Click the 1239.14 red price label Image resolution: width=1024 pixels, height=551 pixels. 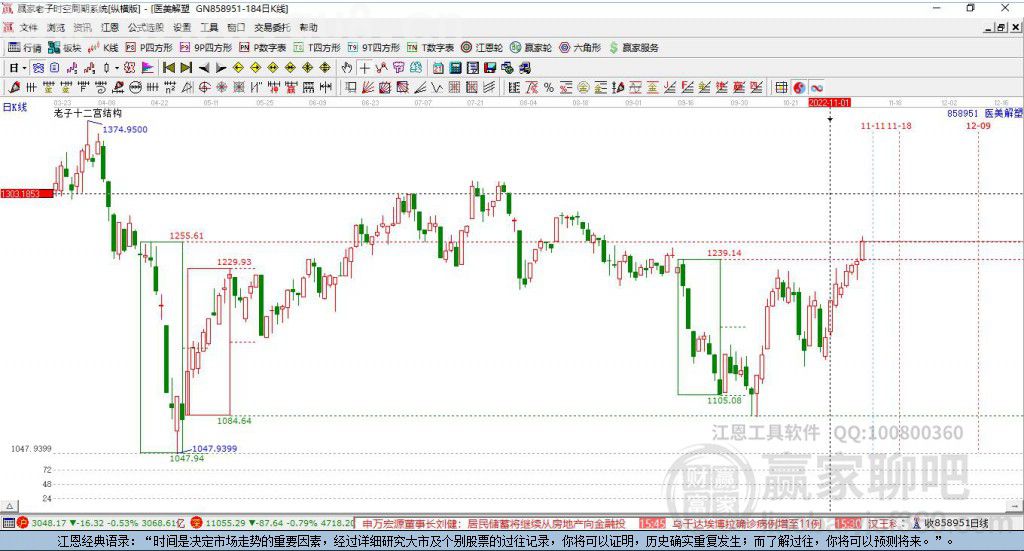pos(724,253)
